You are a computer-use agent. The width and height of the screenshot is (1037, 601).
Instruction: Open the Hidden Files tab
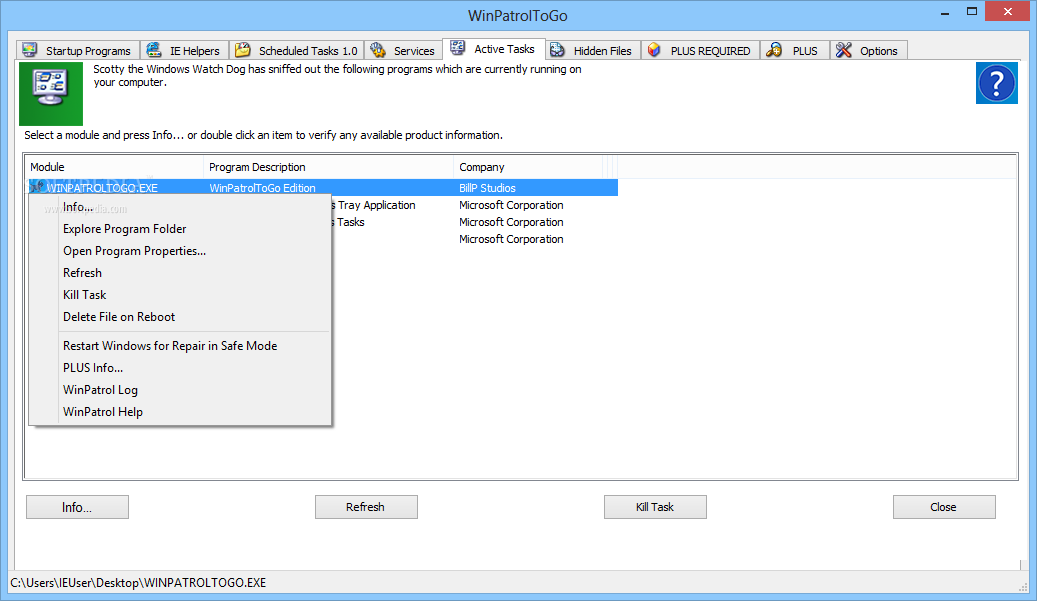click(593, 51)
